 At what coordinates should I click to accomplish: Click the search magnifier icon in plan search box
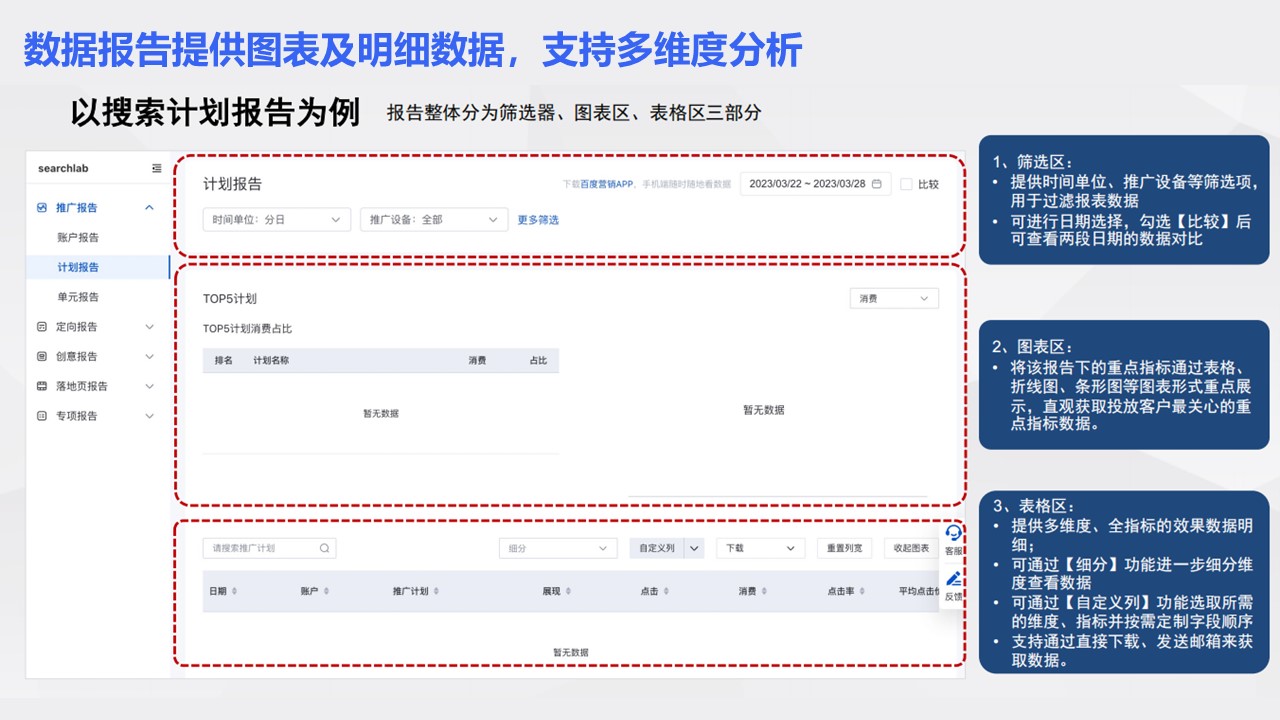(x=324, y=549)
